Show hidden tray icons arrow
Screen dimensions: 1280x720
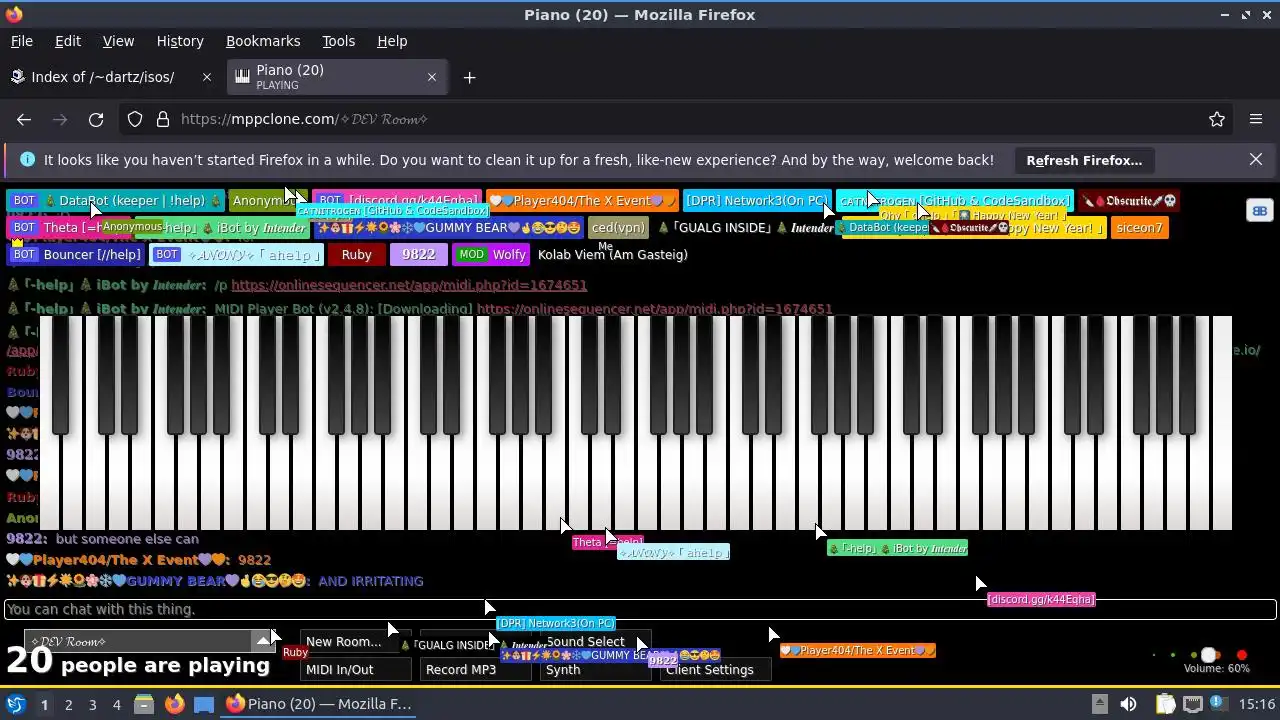pos(1099,704)
